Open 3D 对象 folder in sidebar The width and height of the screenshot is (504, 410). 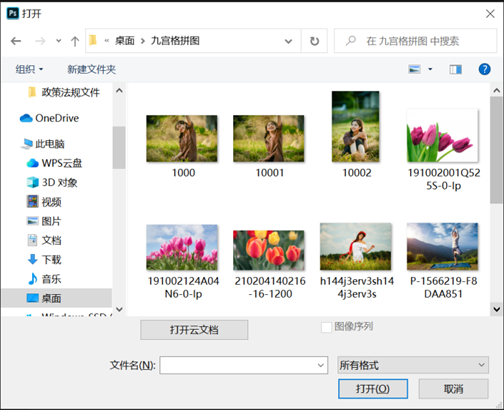[x=52, y=182]
